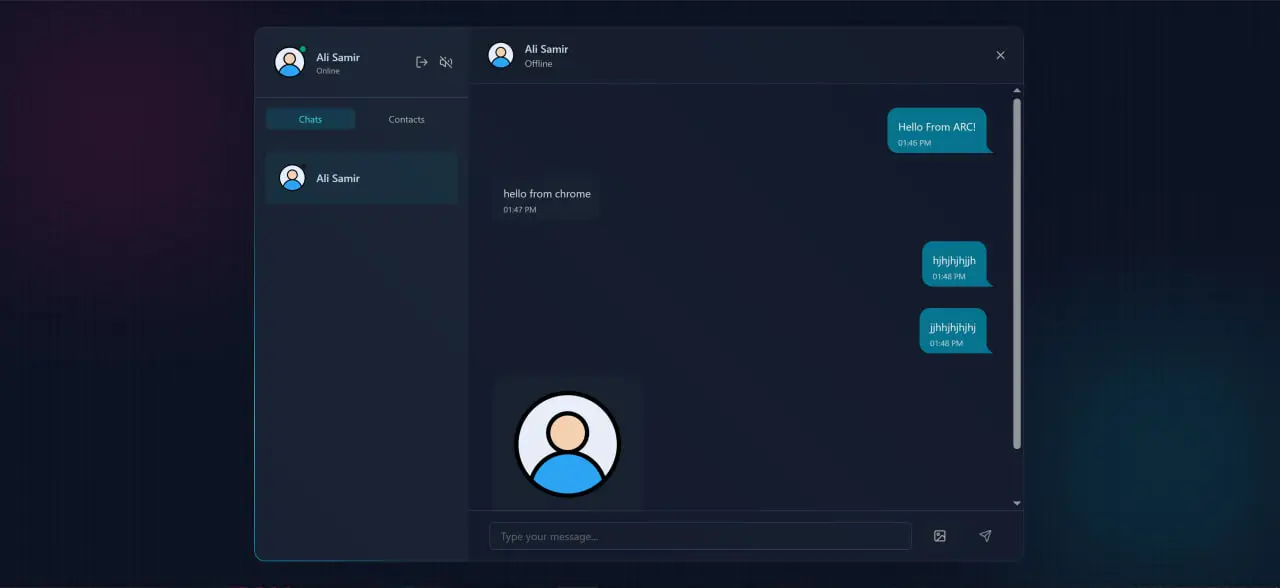Click the "hello from chrome" received message
The image size is (1280, 588).
tap(547, 198)
